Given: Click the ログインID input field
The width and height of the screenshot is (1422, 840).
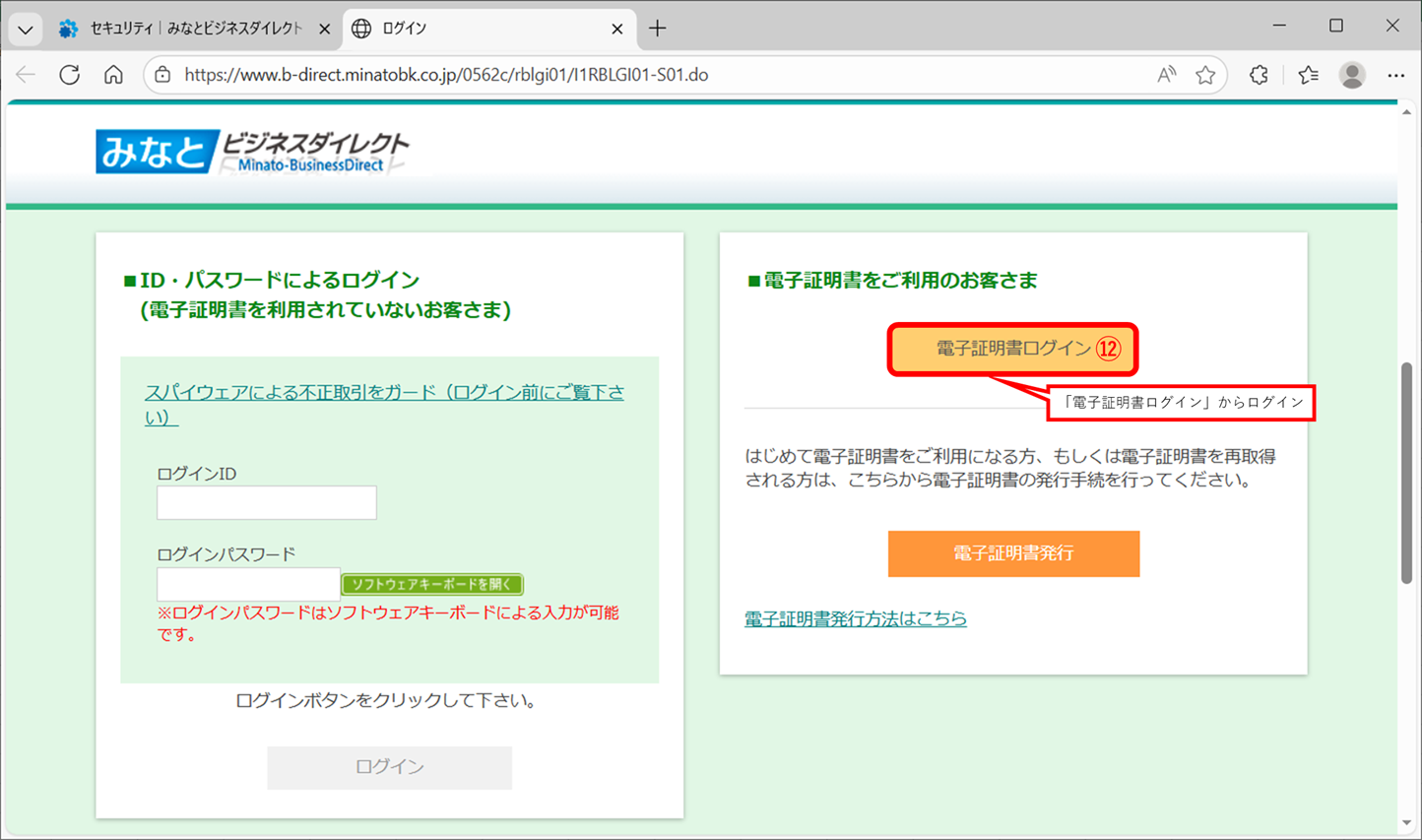Looking at the screenshot, I should [266, 502].
